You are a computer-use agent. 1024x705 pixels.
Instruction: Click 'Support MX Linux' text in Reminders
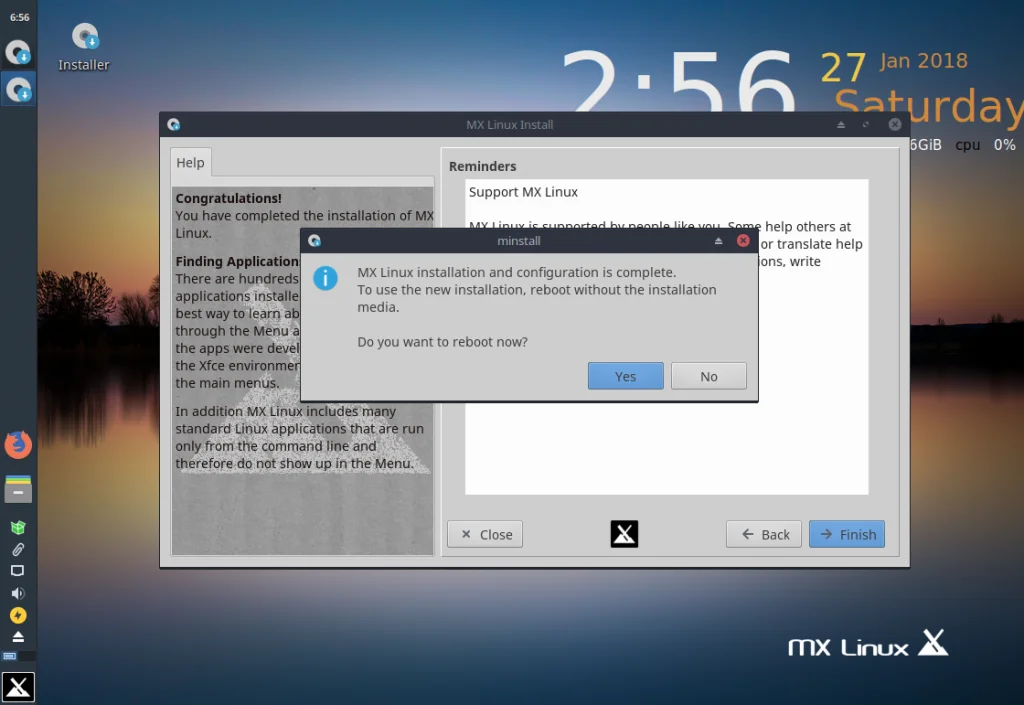click(x=523, y=192)
